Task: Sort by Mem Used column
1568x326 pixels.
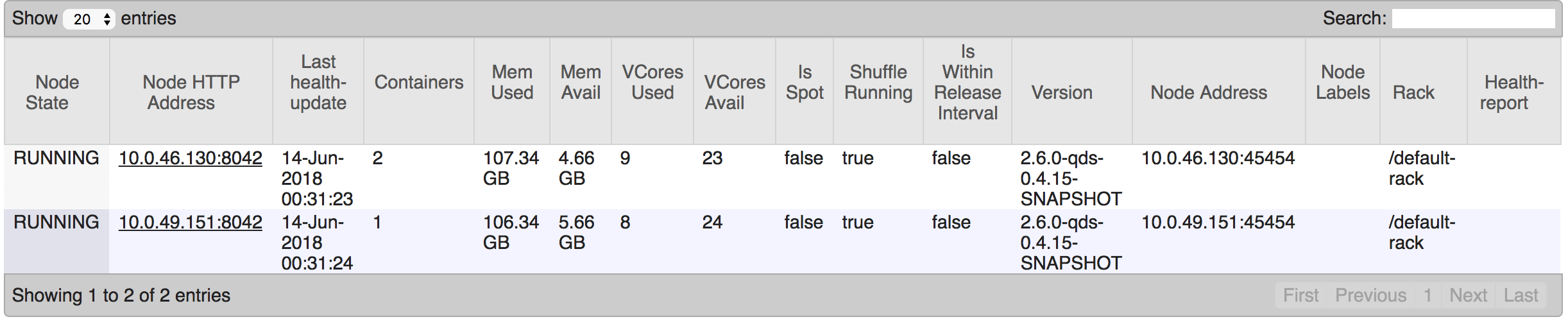Action: coord(512,92)
